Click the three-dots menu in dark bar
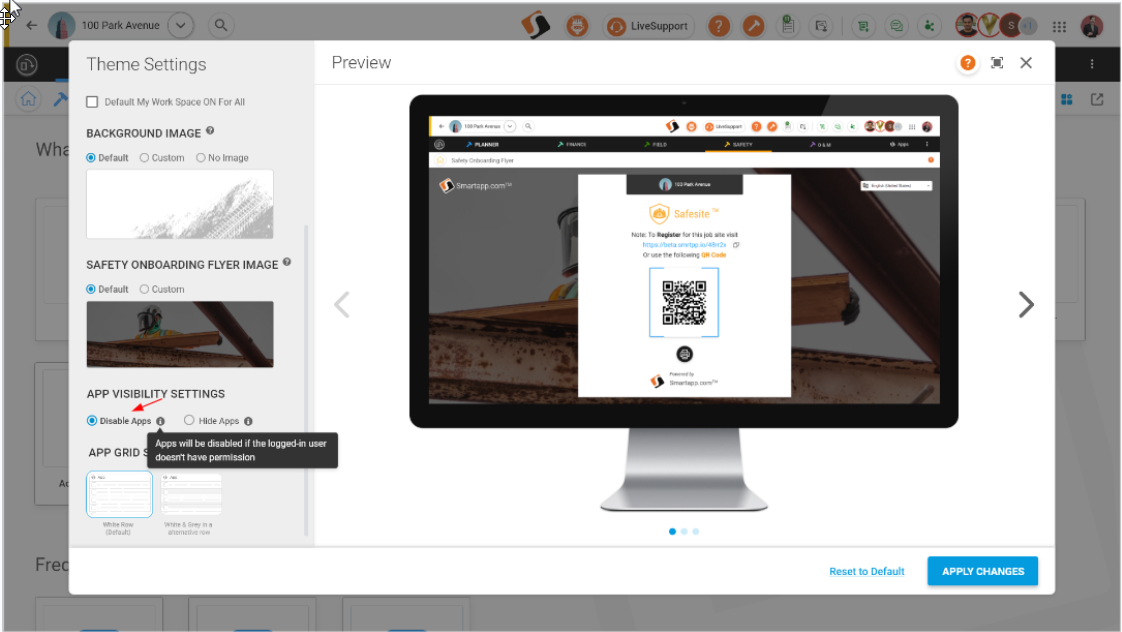Screen dimensions: 1122x632 click(1092, 64)
